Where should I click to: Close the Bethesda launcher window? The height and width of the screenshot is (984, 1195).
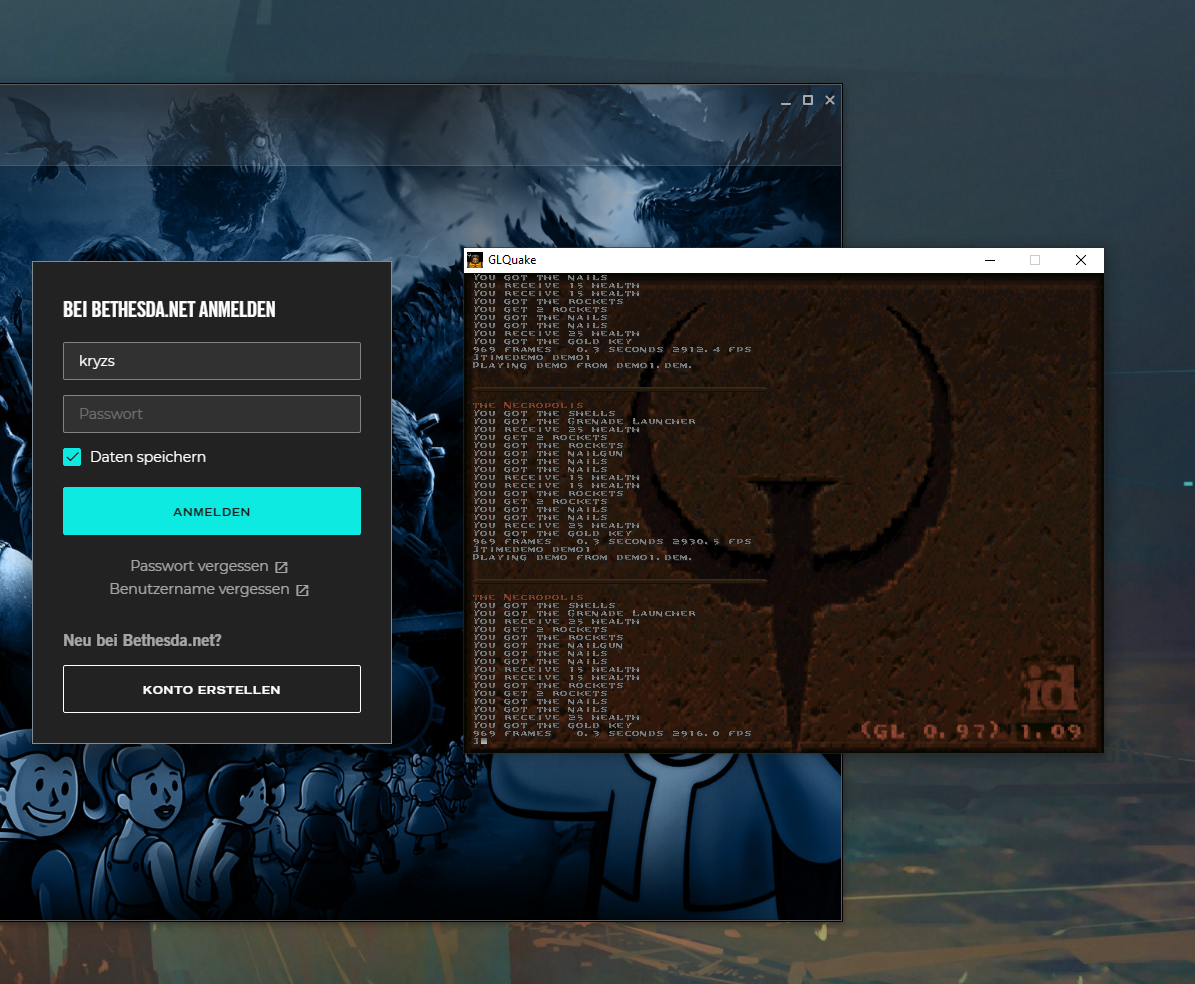pyautogui.click(x=830, y=100)
